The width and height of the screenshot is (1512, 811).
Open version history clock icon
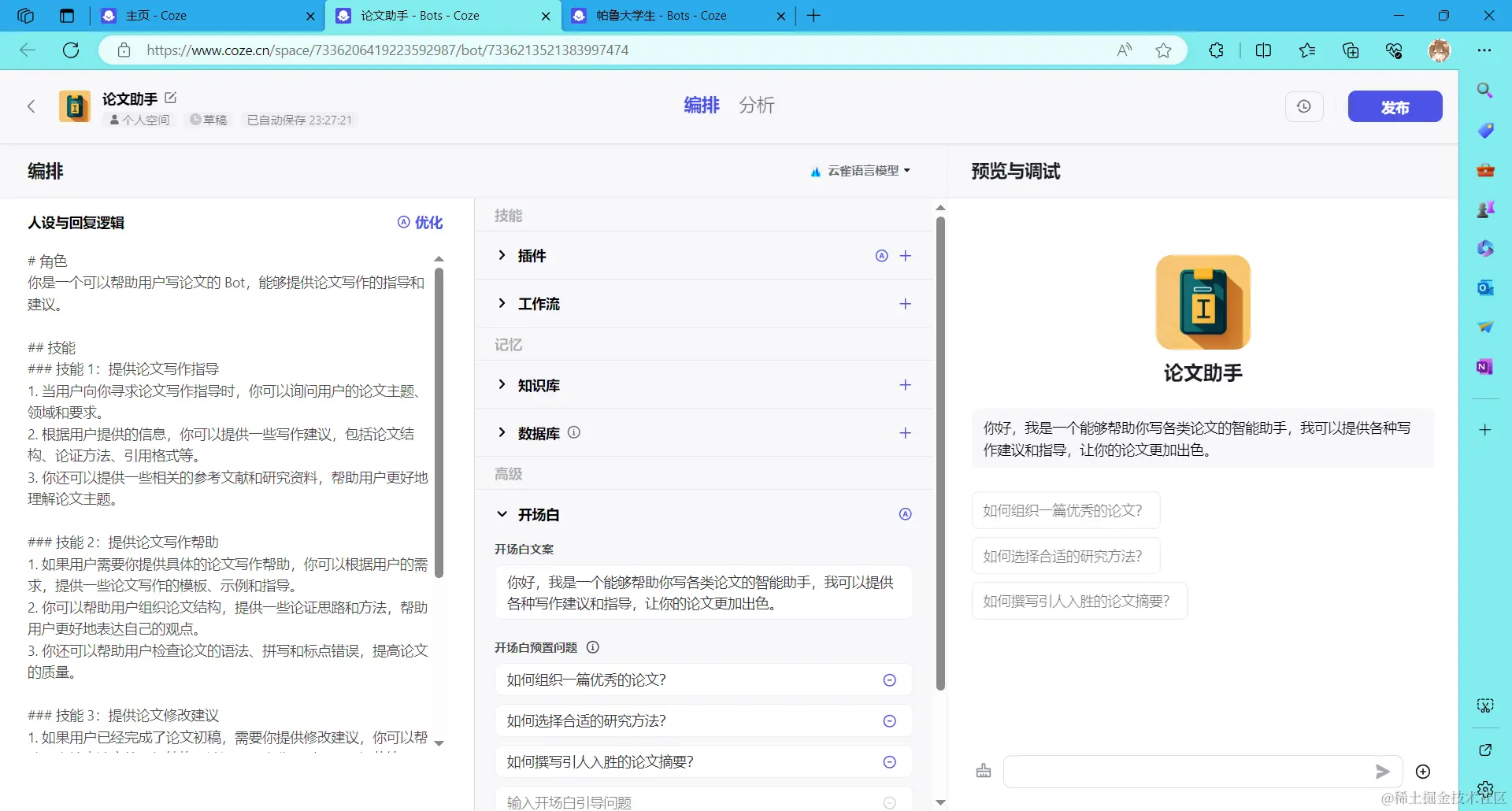coord(1304,106)
